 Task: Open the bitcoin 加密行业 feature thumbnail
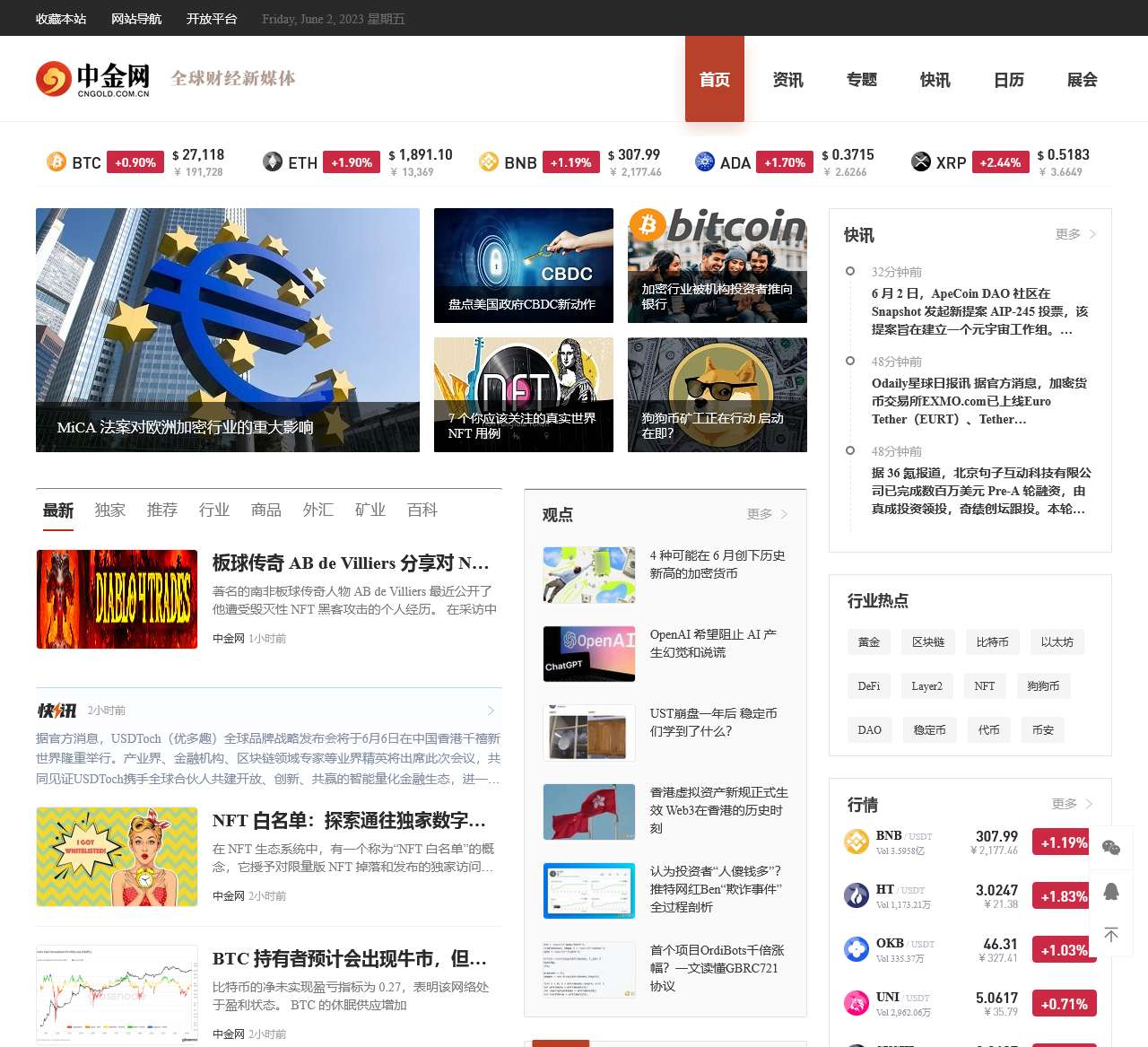coord(717,266)
